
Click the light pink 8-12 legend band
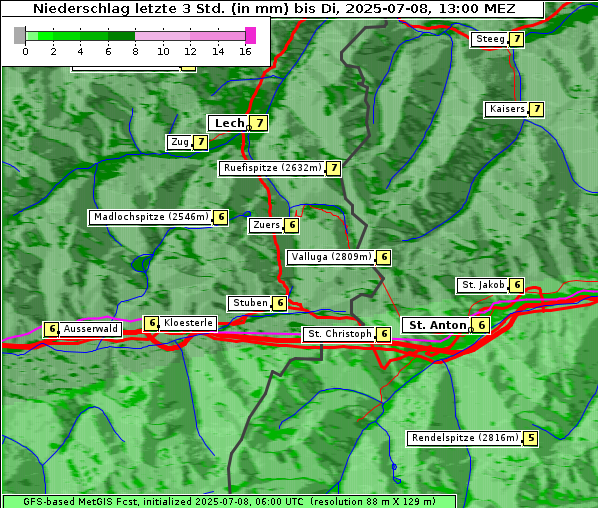point(162,36)
